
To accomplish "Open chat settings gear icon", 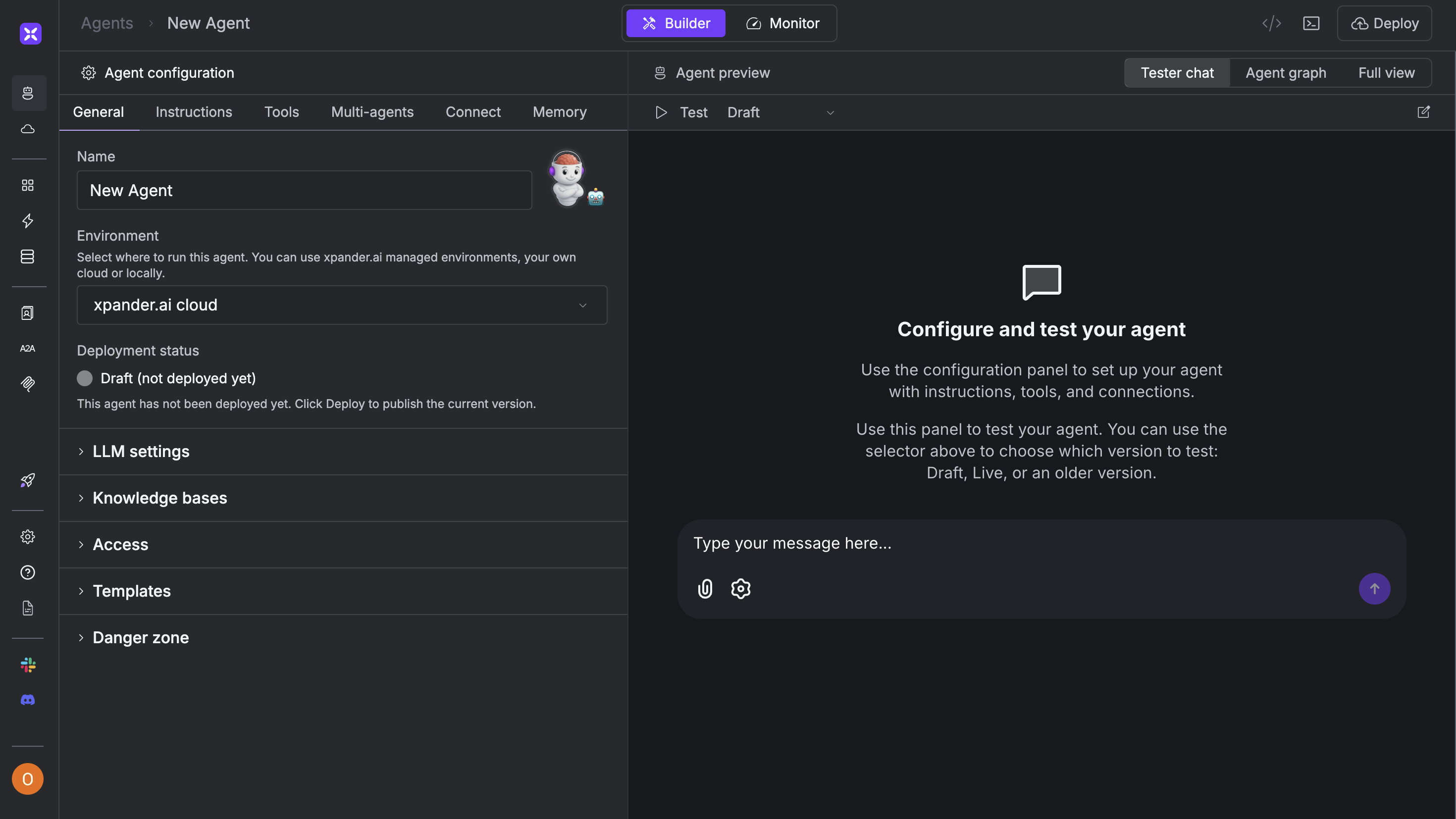I will coord(740,589).
